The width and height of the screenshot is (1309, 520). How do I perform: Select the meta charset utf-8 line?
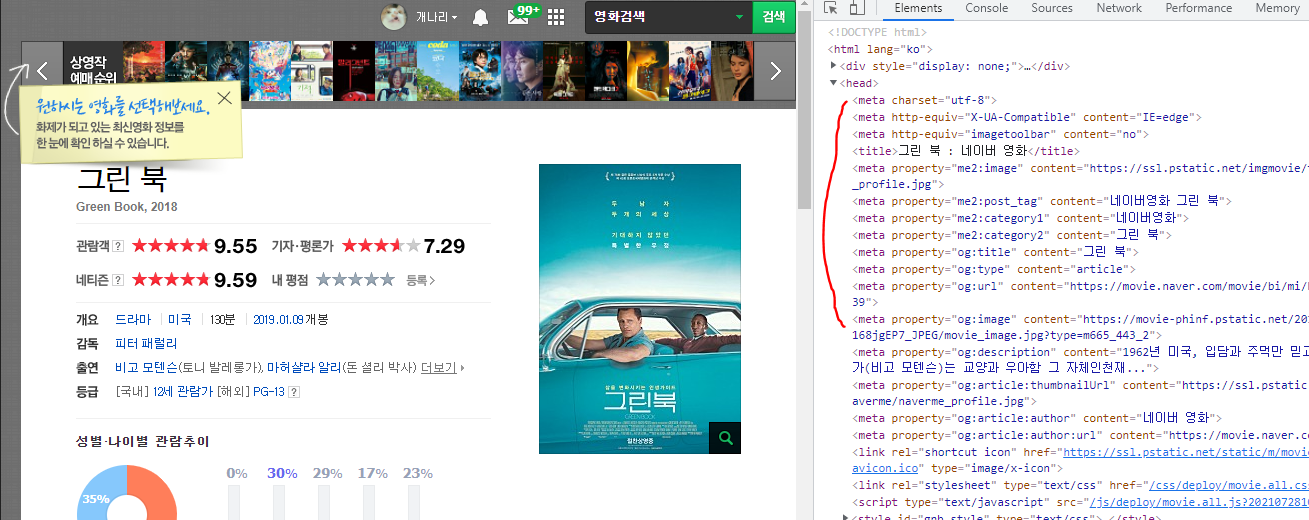pyautogui.click(x=925, y=100)
